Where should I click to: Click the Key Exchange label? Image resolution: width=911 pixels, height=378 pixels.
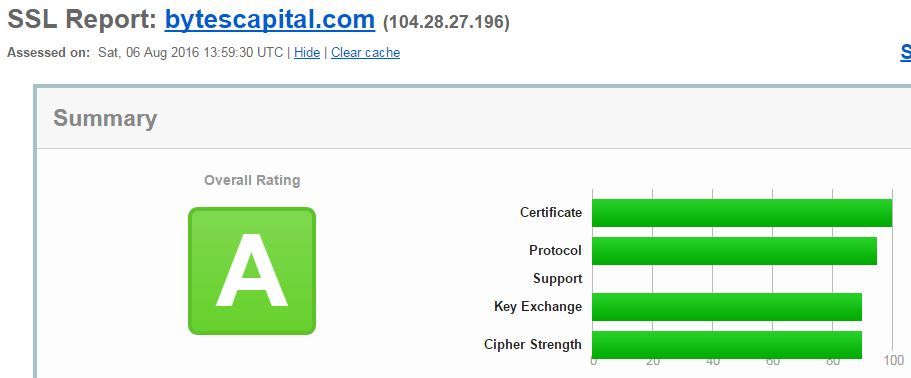click(x=538, y=307)
